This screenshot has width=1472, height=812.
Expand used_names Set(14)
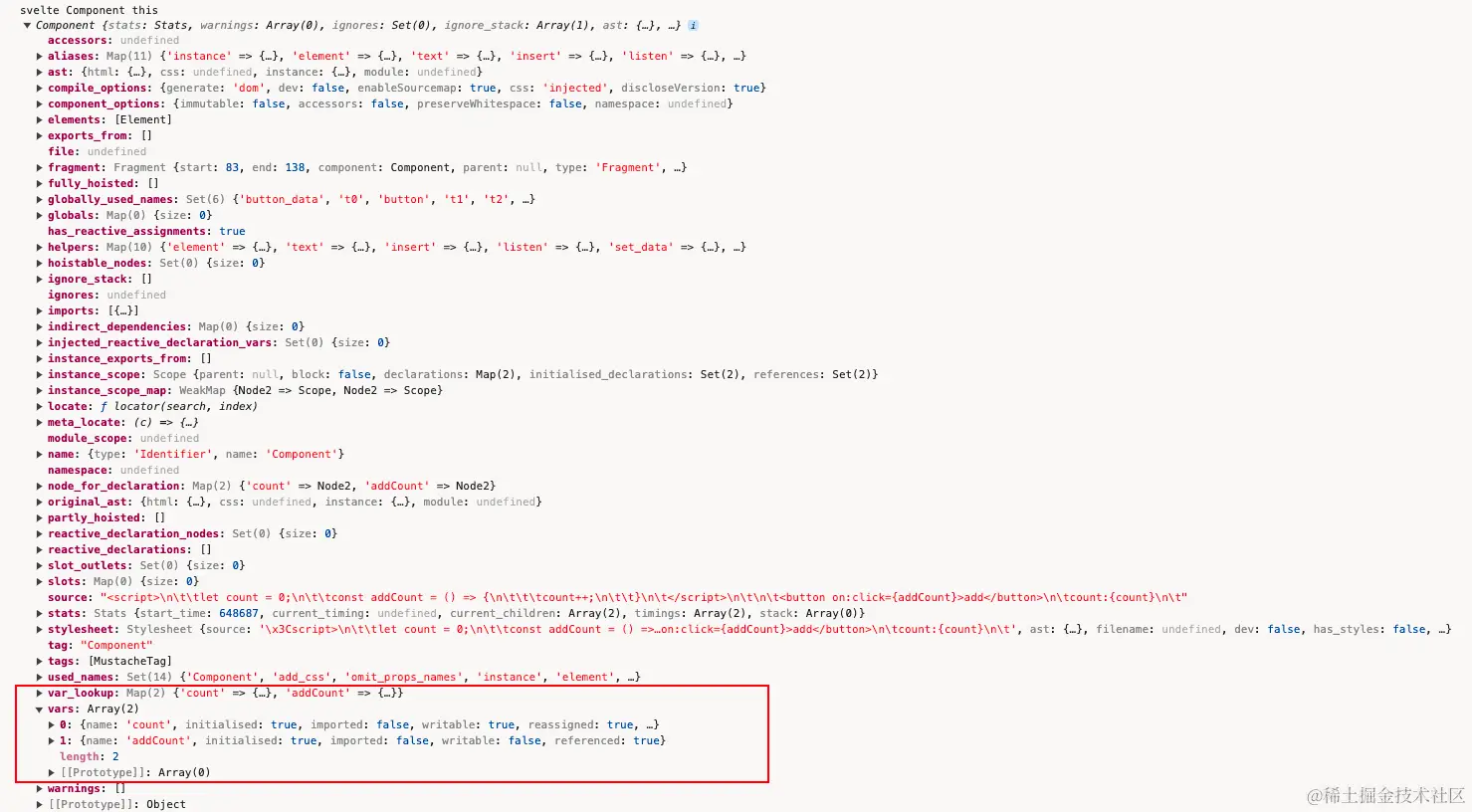point(39,678)
